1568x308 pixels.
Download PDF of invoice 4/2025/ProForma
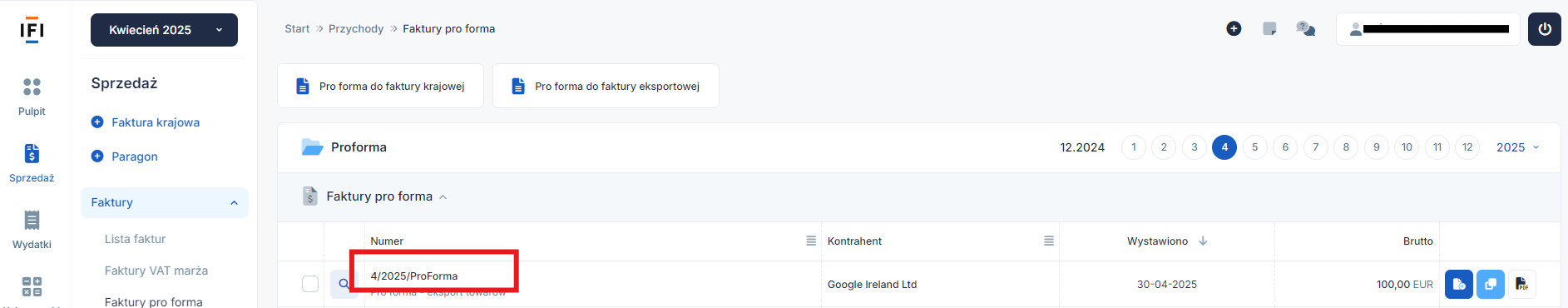[1521, 284]
